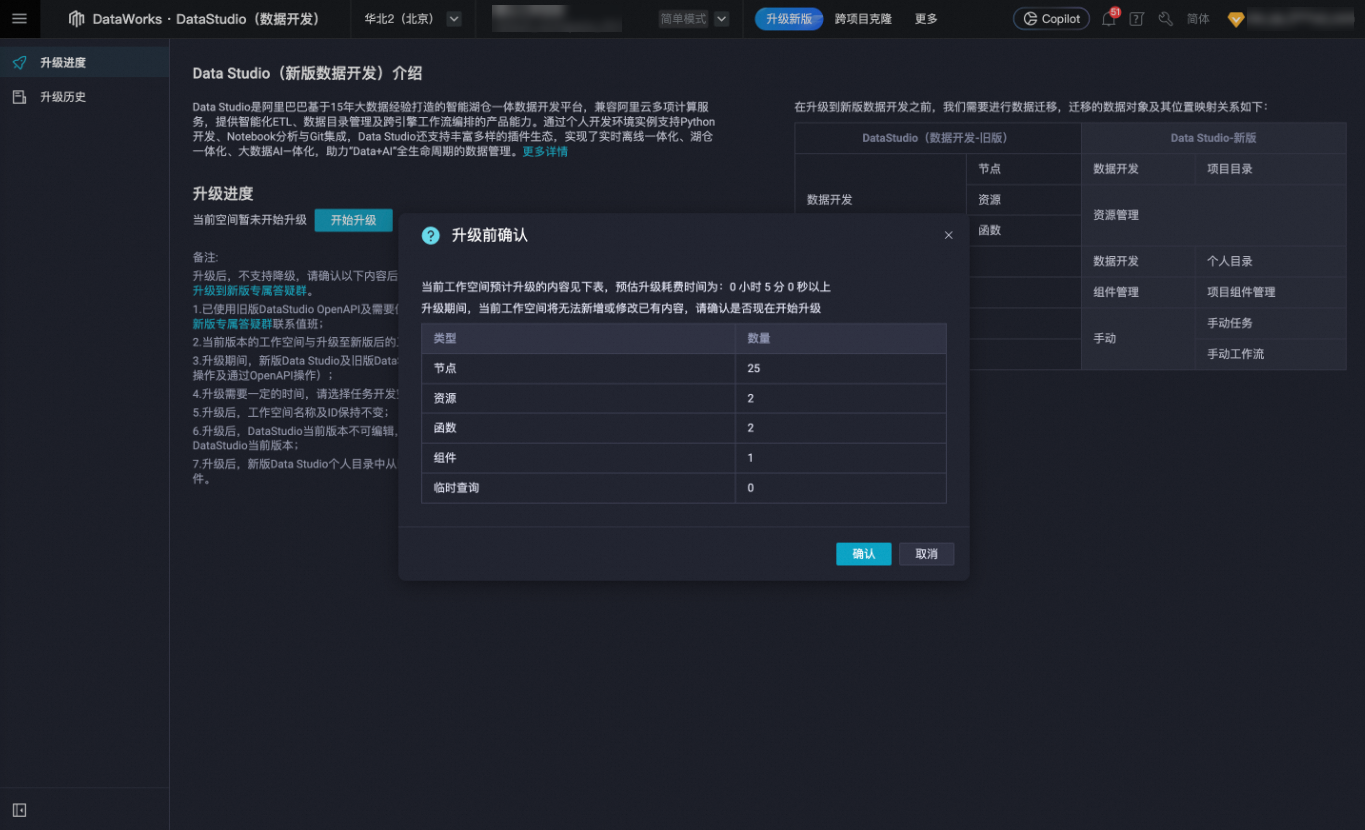Click the DataWorks logo icon

76,19
